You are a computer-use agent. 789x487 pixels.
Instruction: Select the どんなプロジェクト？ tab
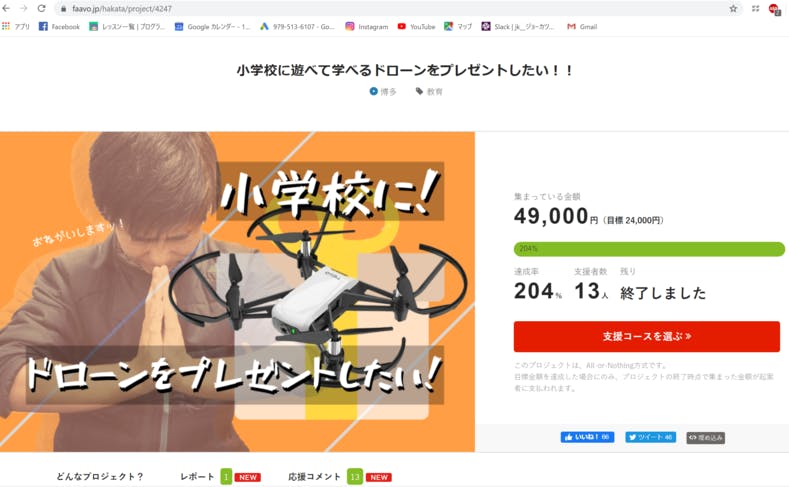coord(100,476)
